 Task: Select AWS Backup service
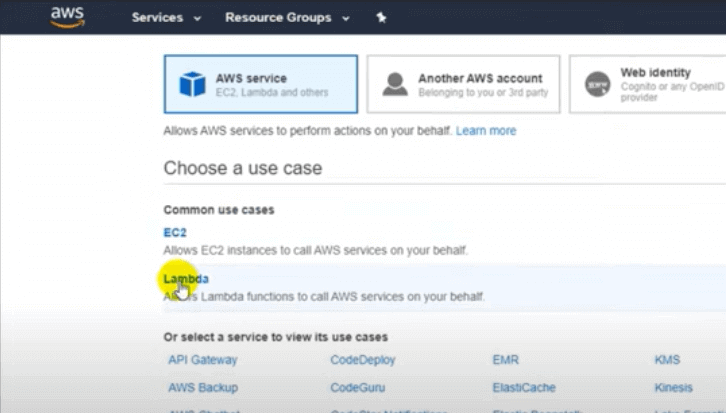tap(203, 388)
